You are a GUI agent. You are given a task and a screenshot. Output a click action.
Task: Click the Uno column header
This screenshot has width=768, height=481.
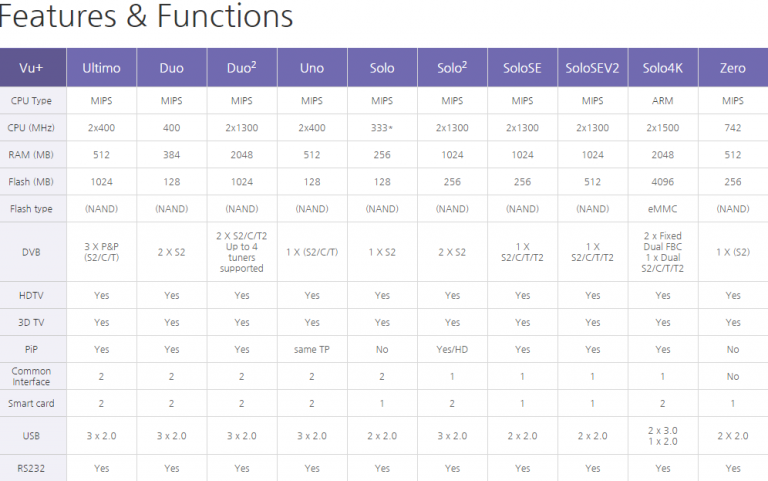point(311,68)
